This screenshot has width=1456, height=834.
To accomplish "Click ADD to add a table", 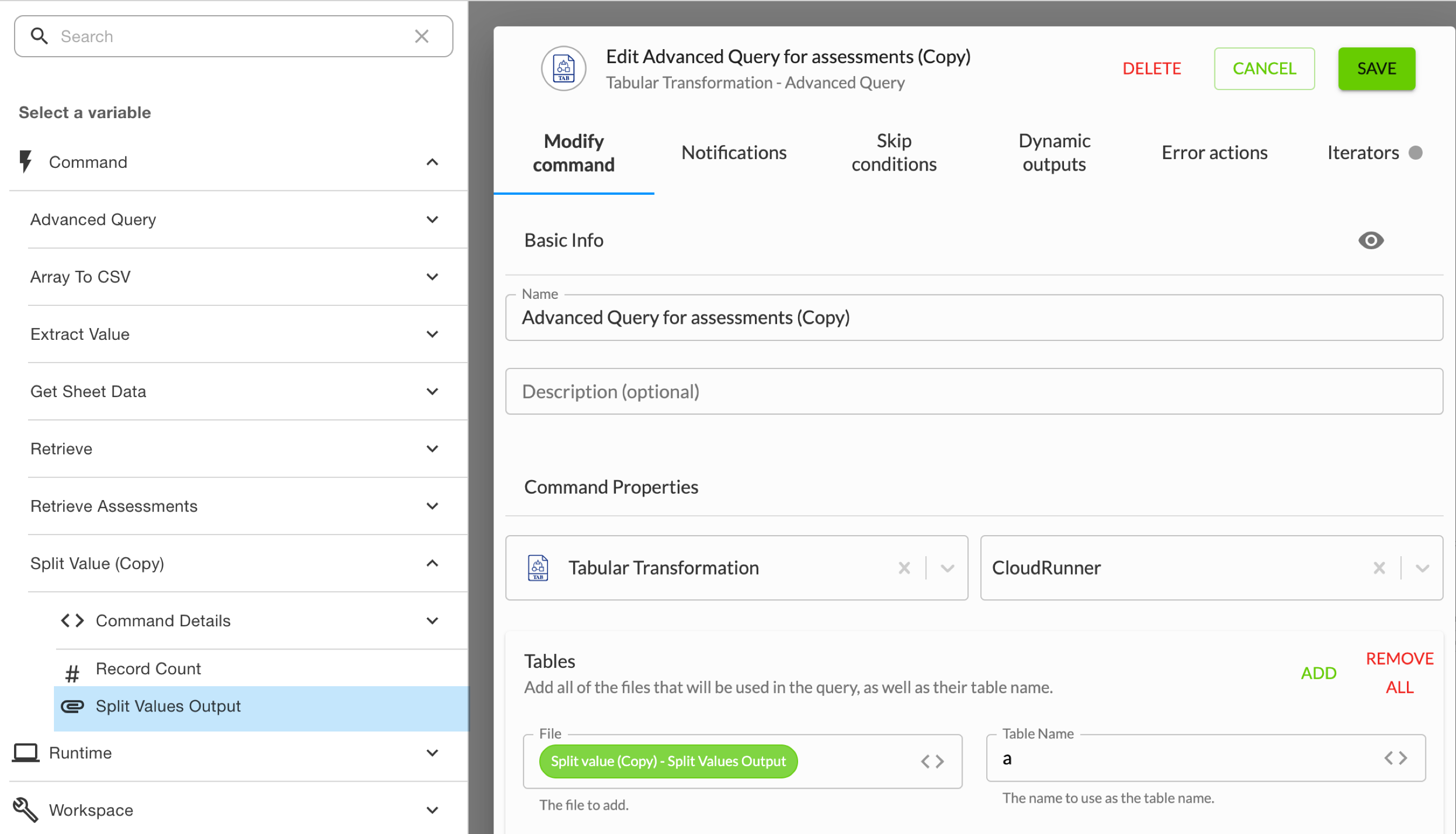I will [1318, 673].
